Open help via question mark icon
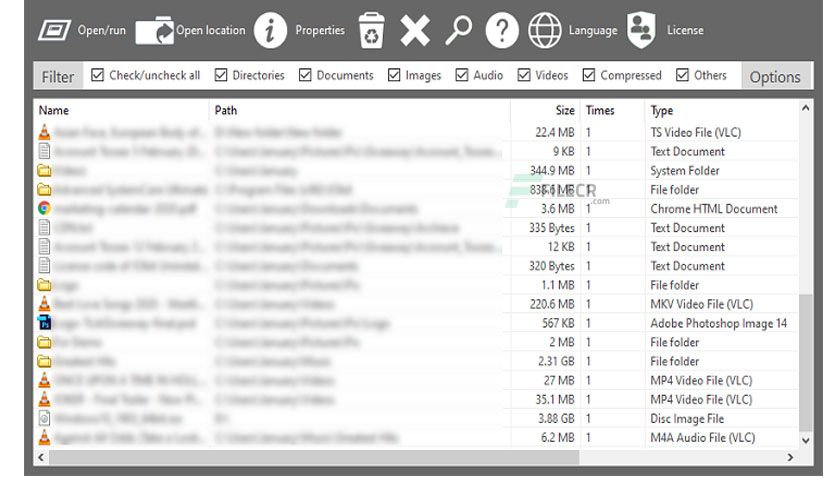 pyautogui.click(x=502, y=30)
